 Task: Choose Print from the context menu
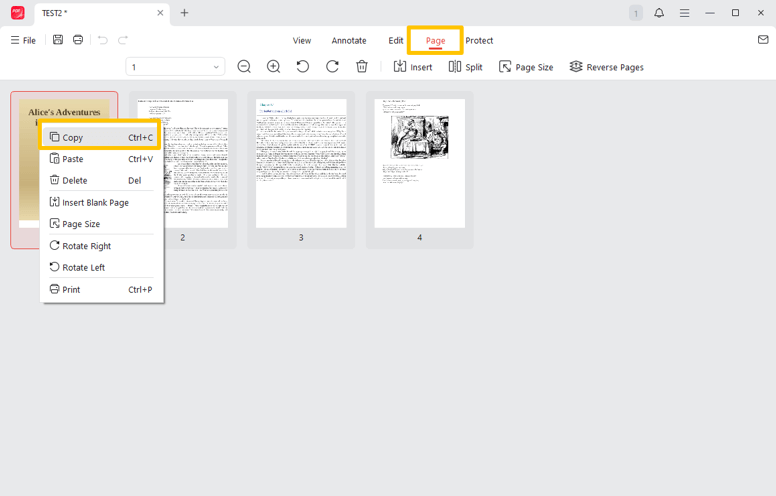(x=101, y=290)
